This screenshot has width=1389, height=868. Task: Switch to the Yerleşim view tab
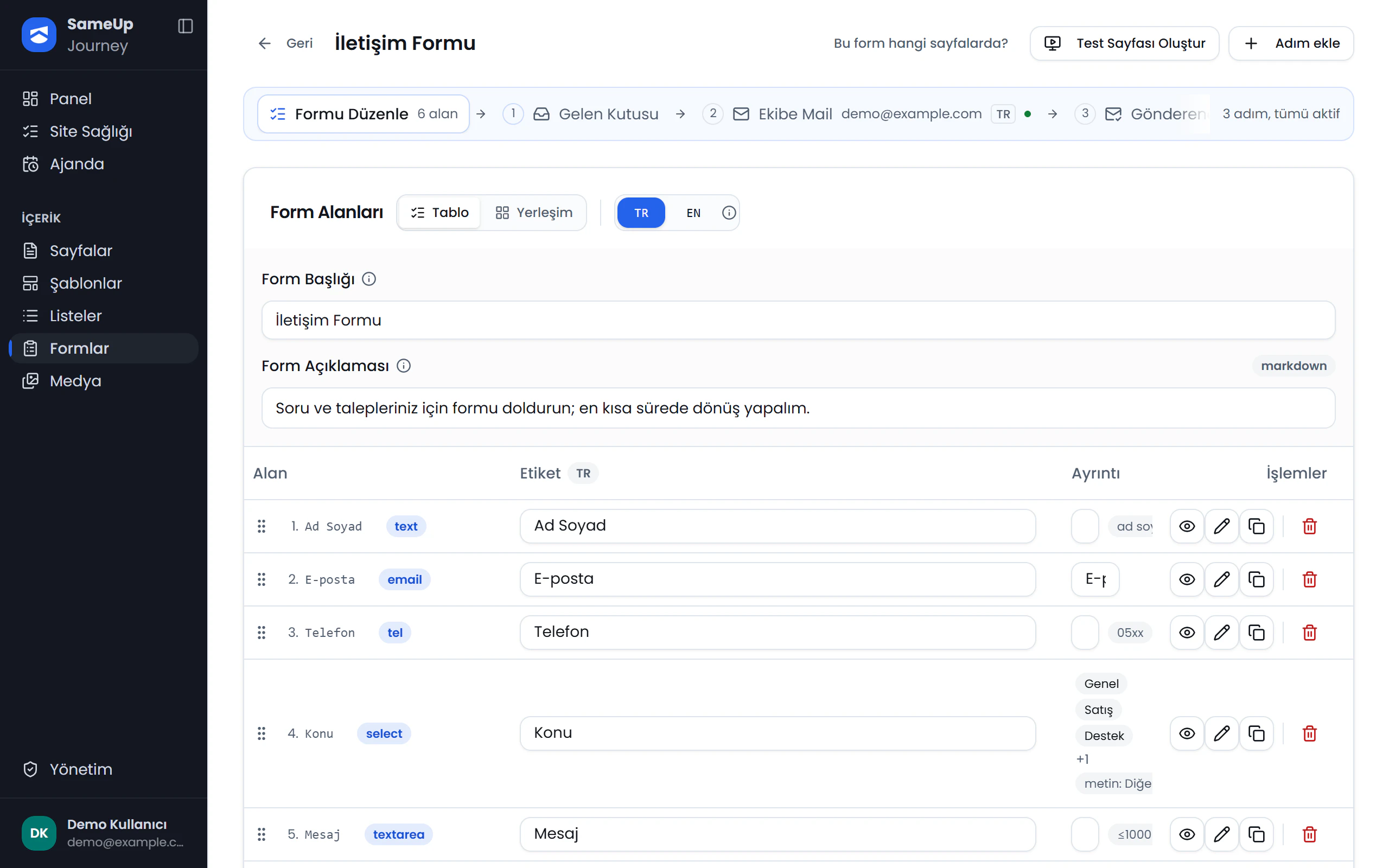534,213
